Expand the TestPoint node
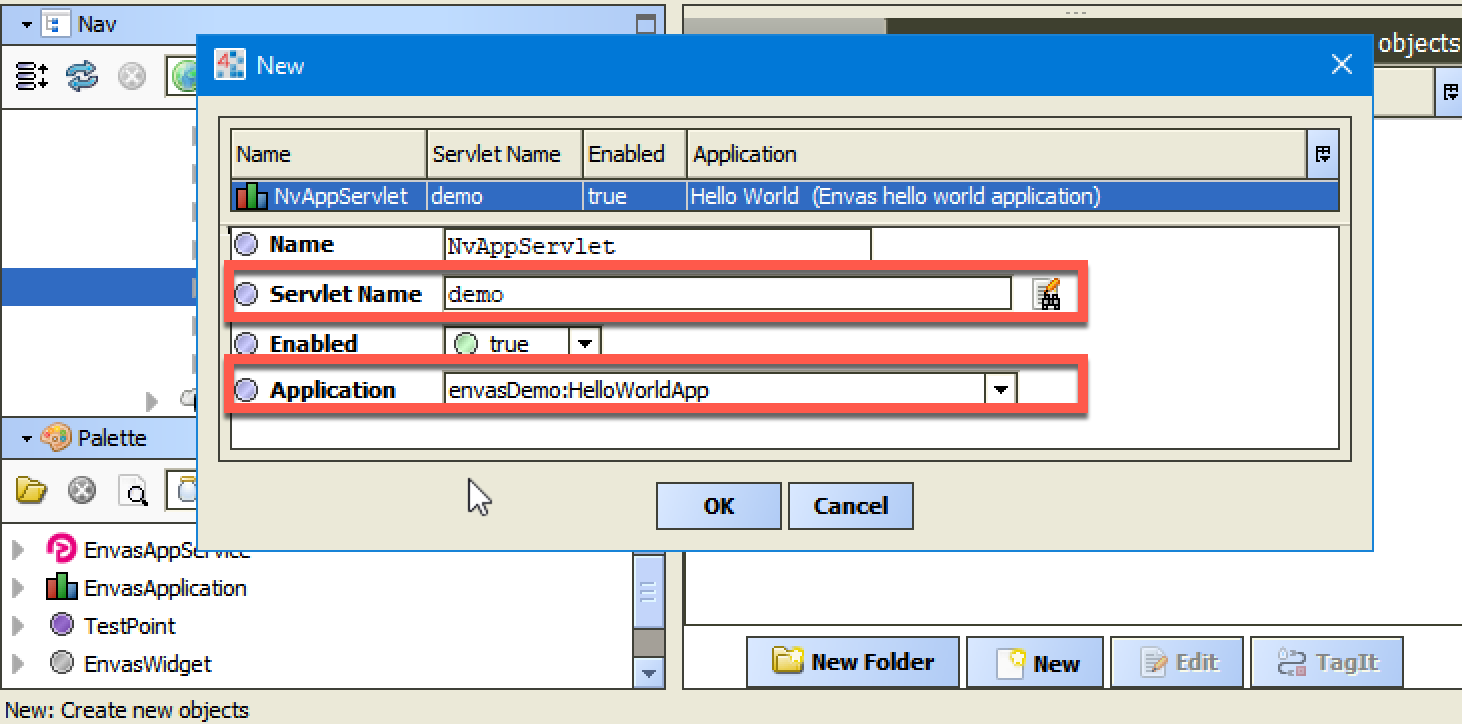The image size is (1462, 724). click(x=18, y=626)
